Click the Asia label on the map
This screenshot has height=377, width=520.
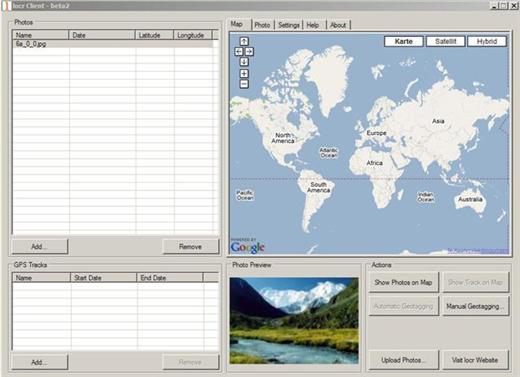(x=438, y=121)
